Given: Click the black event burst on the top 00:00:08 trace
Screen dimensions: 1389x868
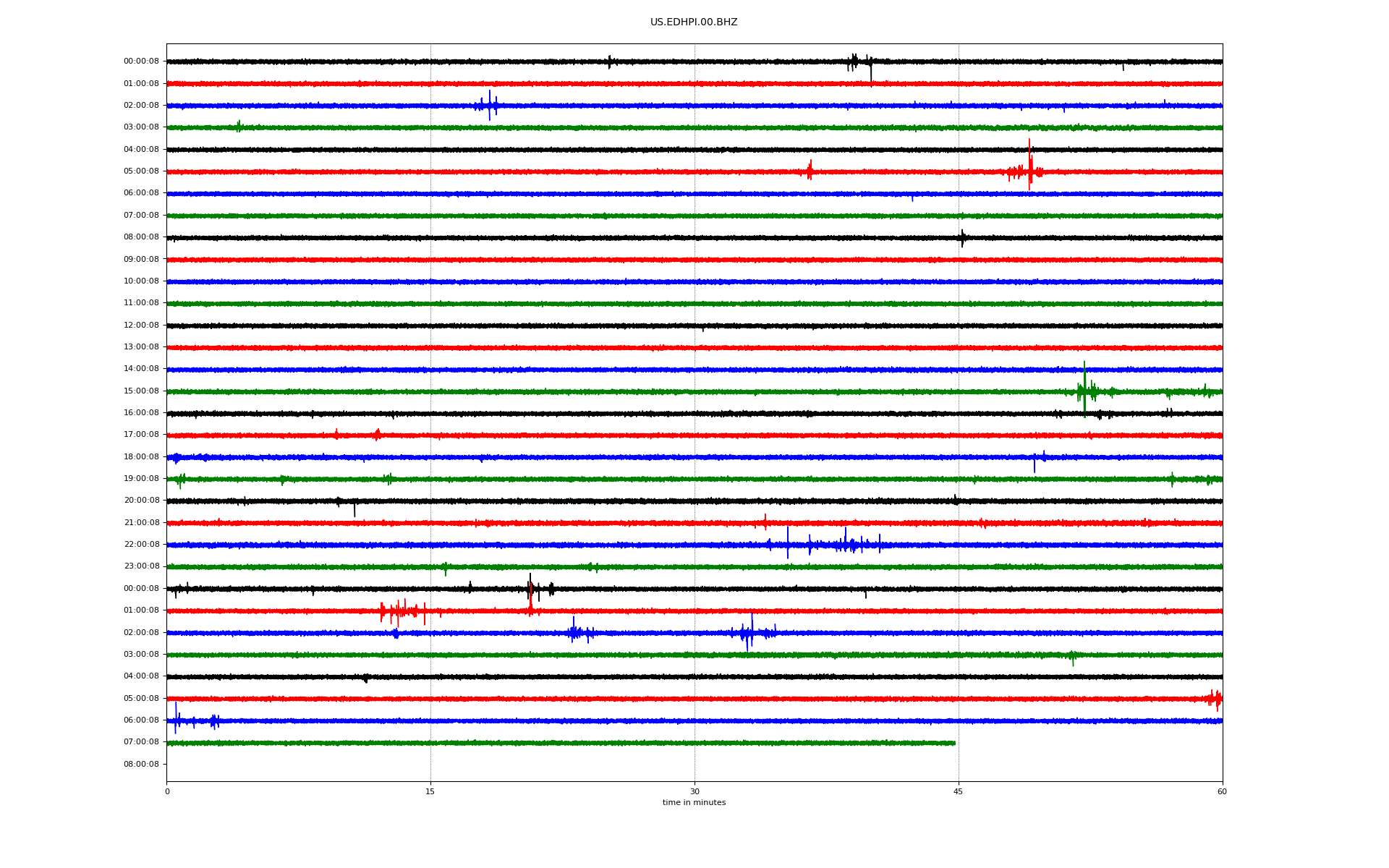Looking at the screenshot, I should pyautogui.click(x=854, y=61).
